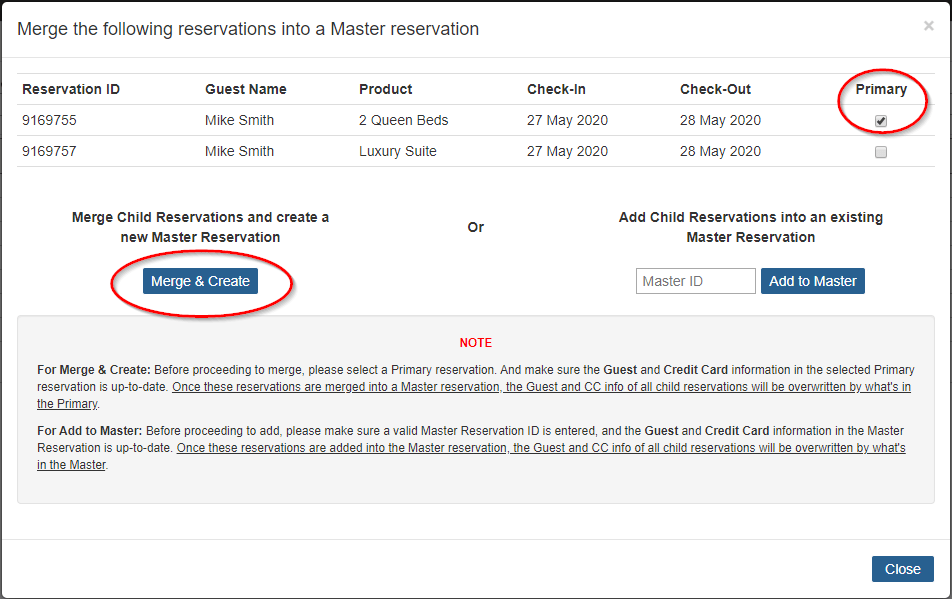Click the Product column header
952x599 pixels.
click(385, 89)
